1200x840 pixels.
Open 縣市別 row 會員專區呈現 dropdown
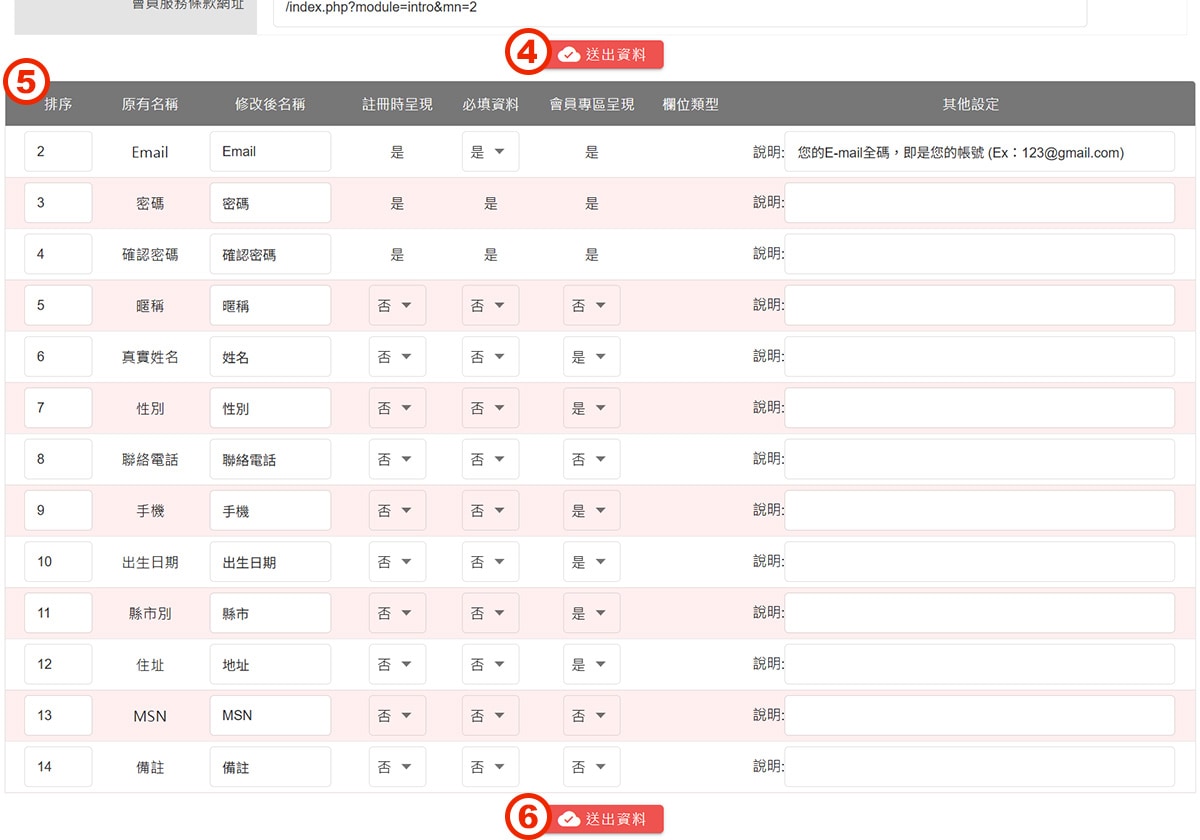(591, 613)
